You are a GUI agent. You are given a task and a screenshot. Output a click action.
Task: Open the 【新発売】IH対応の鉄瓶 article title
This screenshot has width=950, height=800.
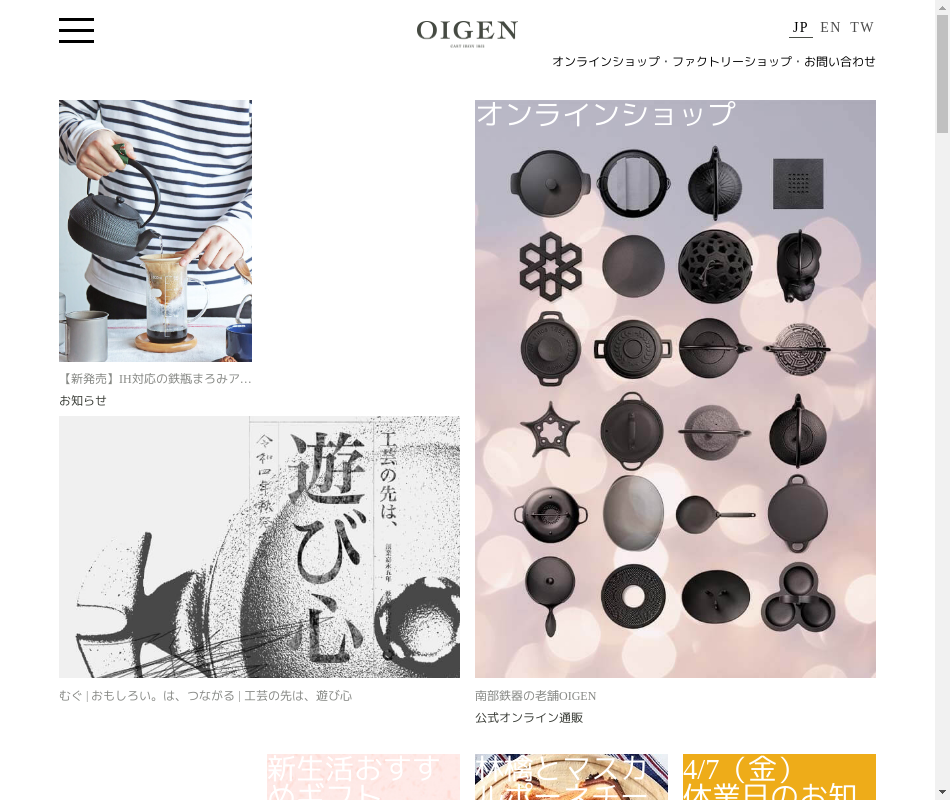pyautogui.click(x=155, y=379)
